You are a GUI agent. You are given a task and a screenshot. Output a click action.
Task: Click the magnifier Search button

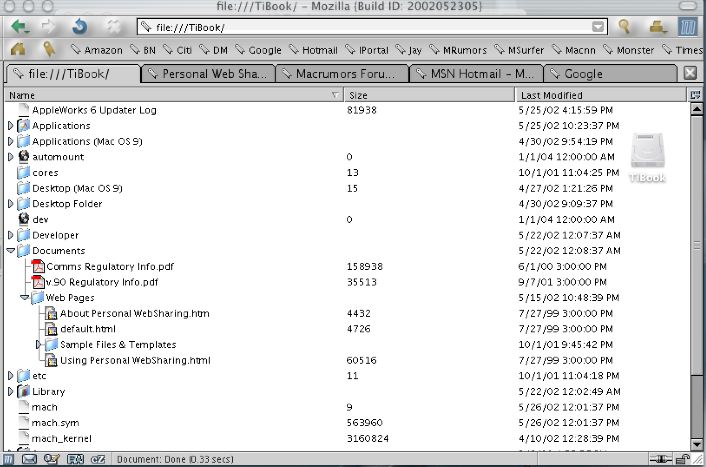pyautogui.click(x=624, y=27)
